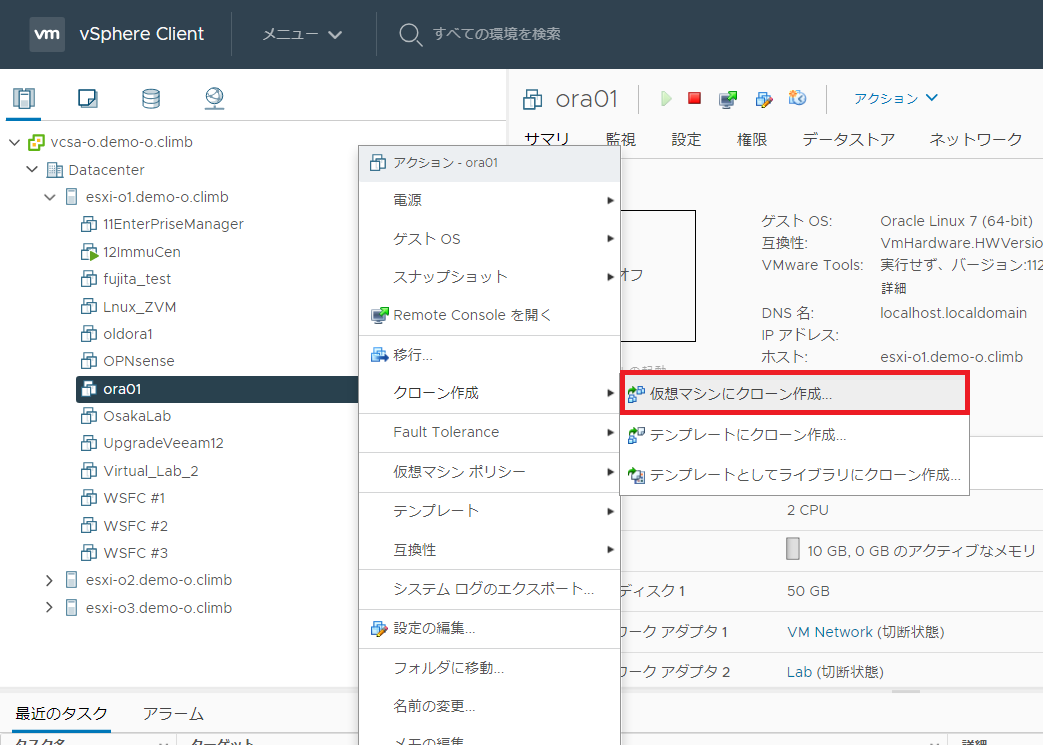Click memory icon beside 10 GB
Viewport: 1043px width, 745px height.
792,549
